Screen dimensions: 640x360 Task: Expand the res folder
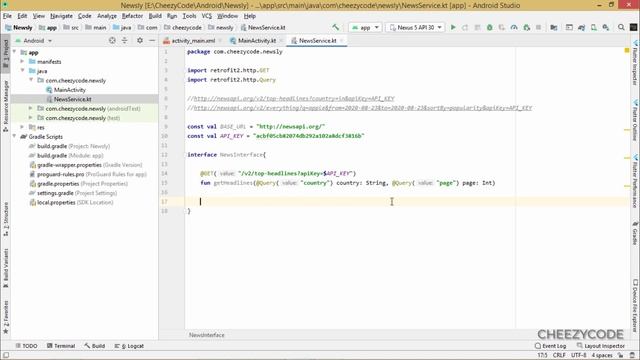coord(23,127)
